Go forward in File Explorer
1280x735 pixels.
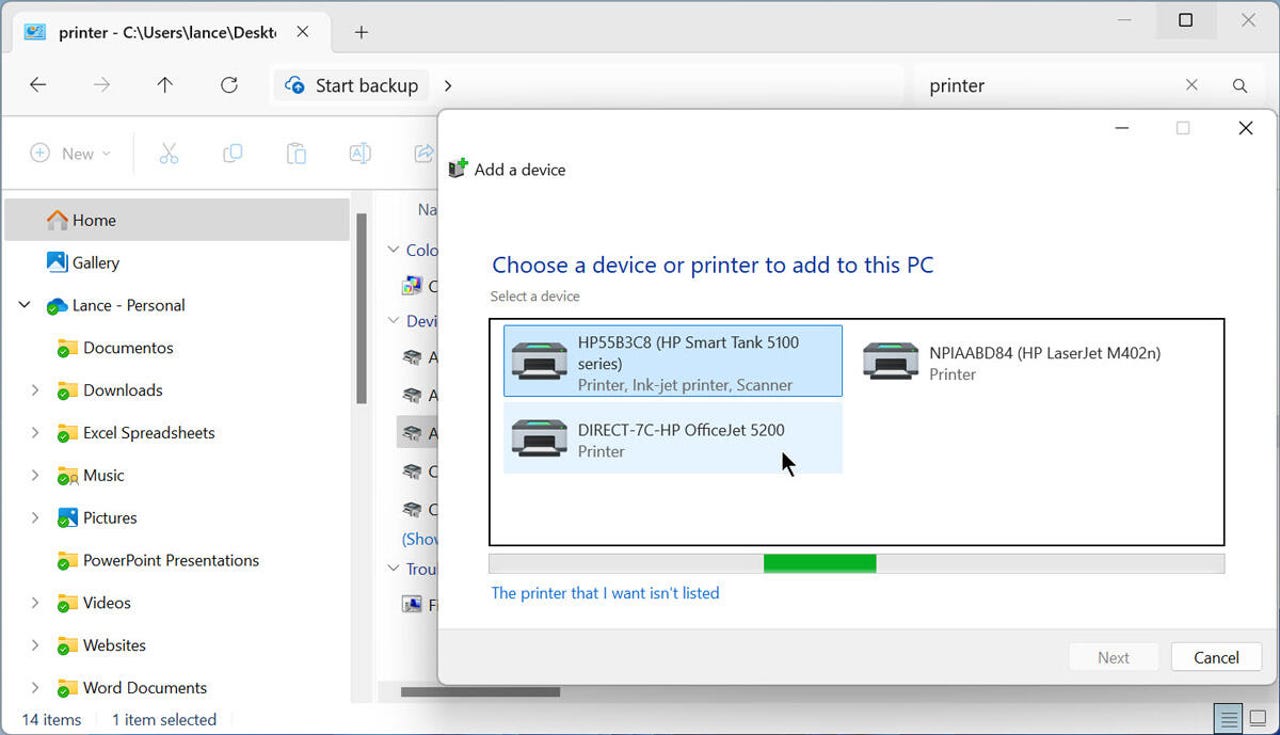102,85
